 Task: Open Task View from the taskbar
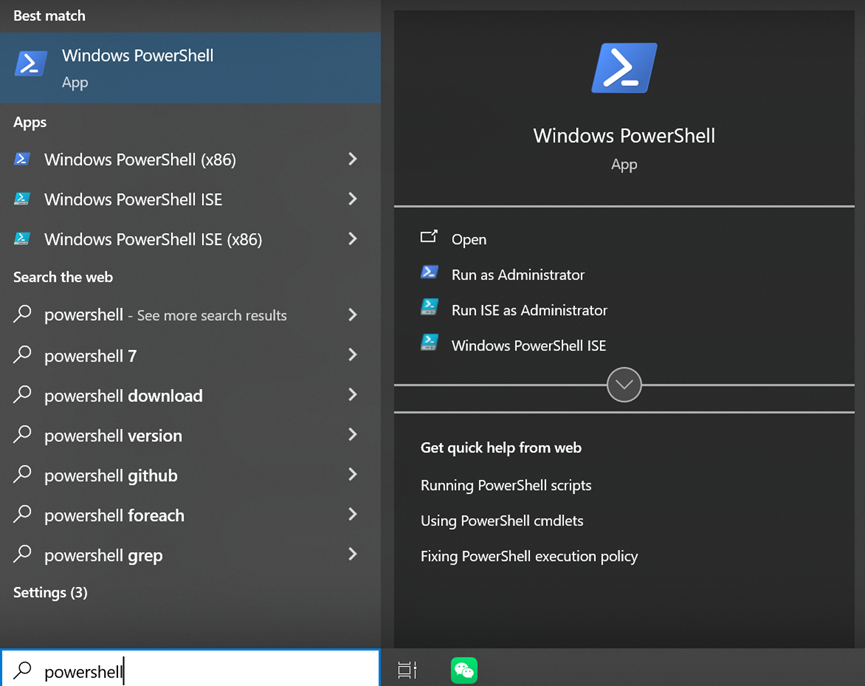pos(407,670)
